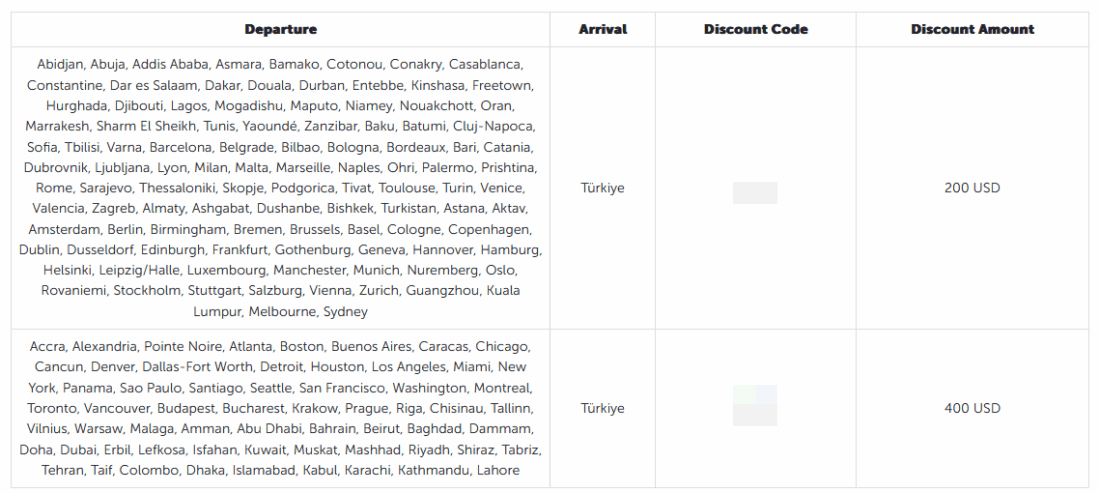Click Türkiye in the second row

[x=603, y=408]
